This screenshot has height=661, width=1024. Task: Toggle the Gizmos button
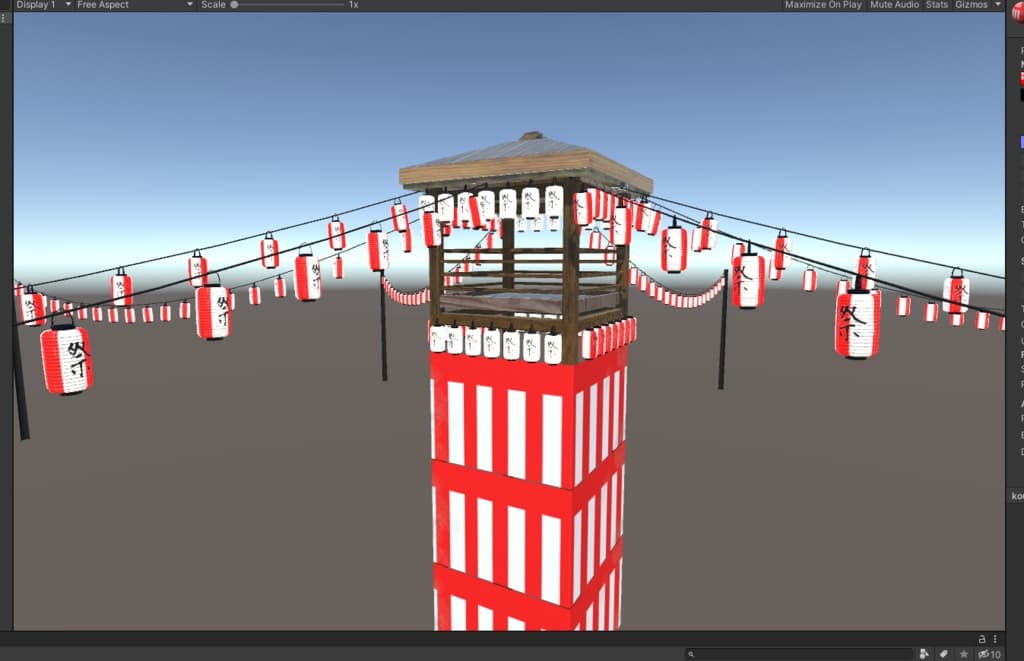coord(970,5)
